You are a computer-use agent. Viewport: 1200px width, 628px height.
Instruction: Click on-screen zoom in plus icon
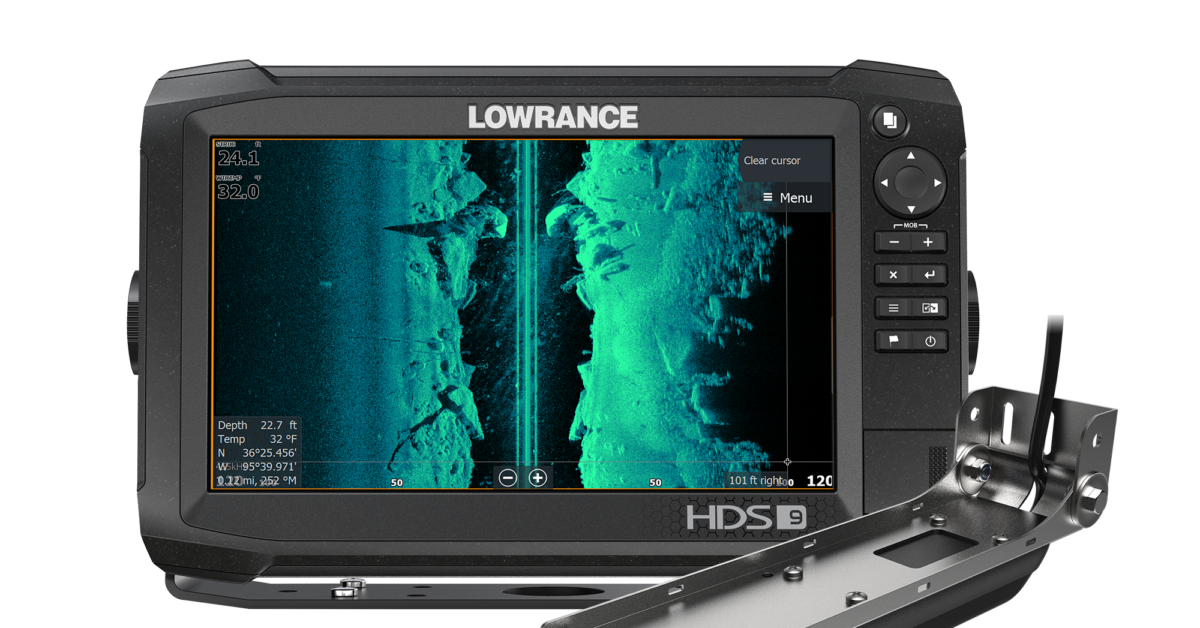pos(538,478)
